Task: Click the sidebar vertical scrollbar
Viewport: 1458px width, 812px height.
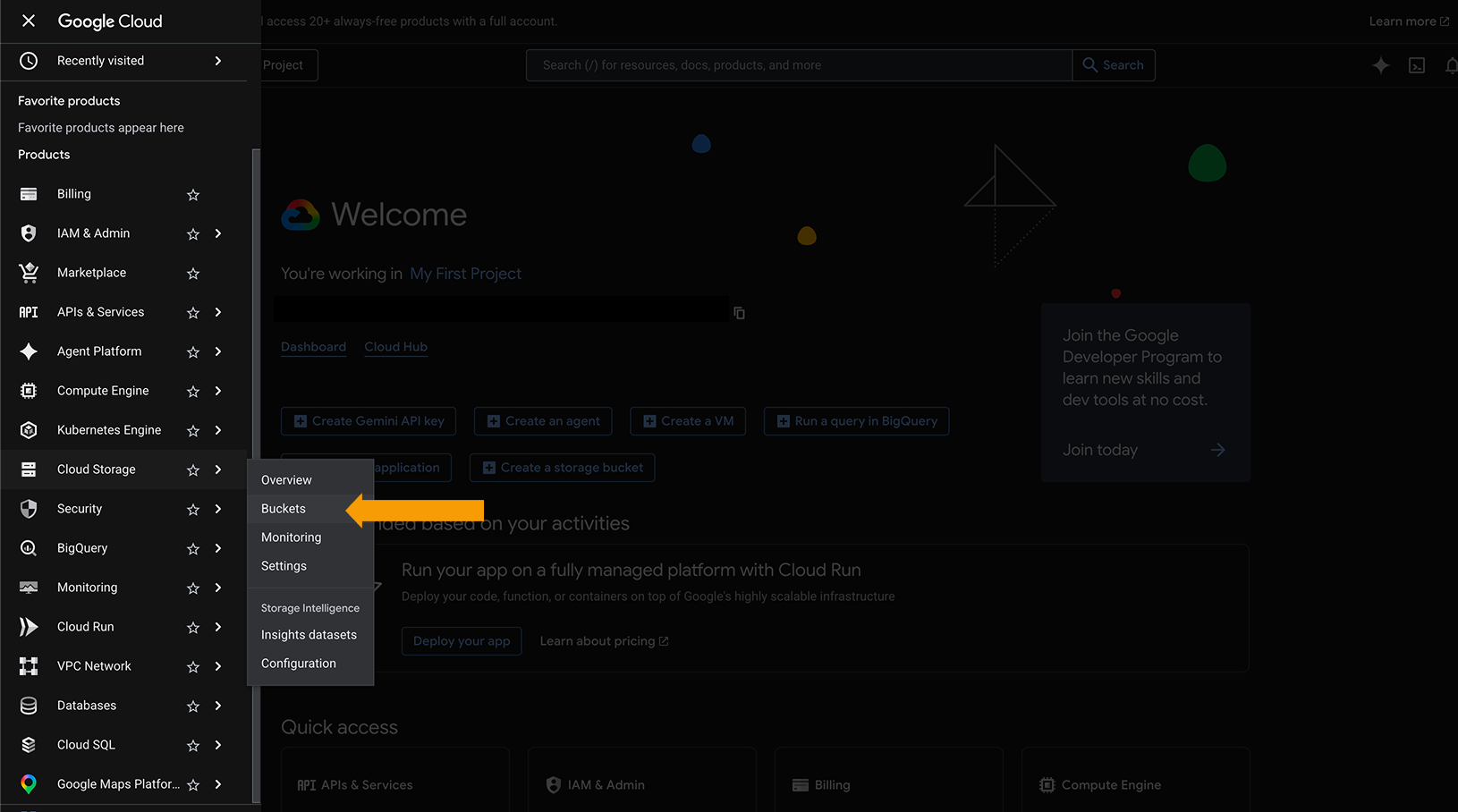Action: [x=257, y=476]
